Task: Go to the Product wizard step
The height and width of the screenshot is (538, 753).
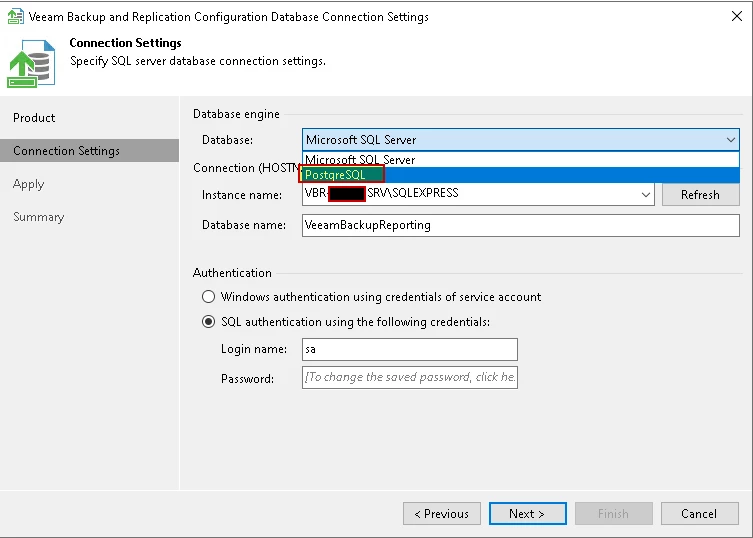Action: click(x=34, y=118)
